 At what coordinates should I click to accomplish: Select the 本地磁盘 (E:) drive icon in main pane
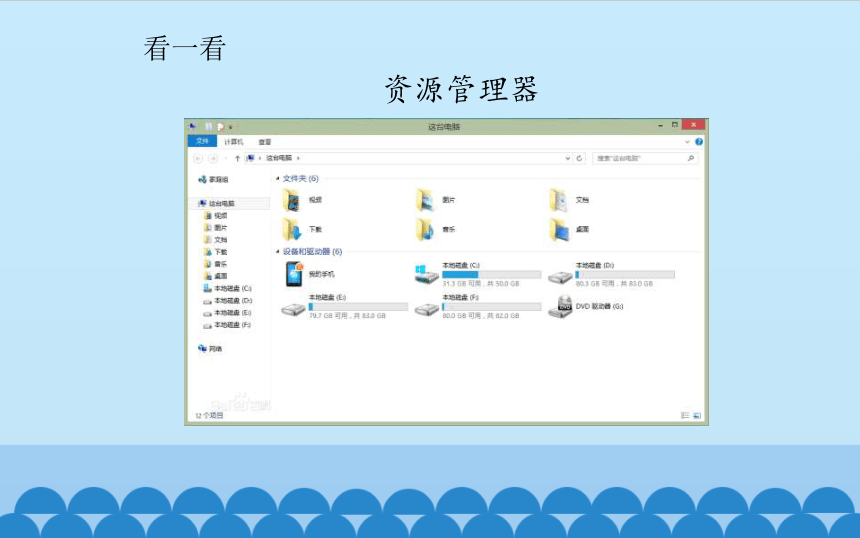click(x=293, y=309)
